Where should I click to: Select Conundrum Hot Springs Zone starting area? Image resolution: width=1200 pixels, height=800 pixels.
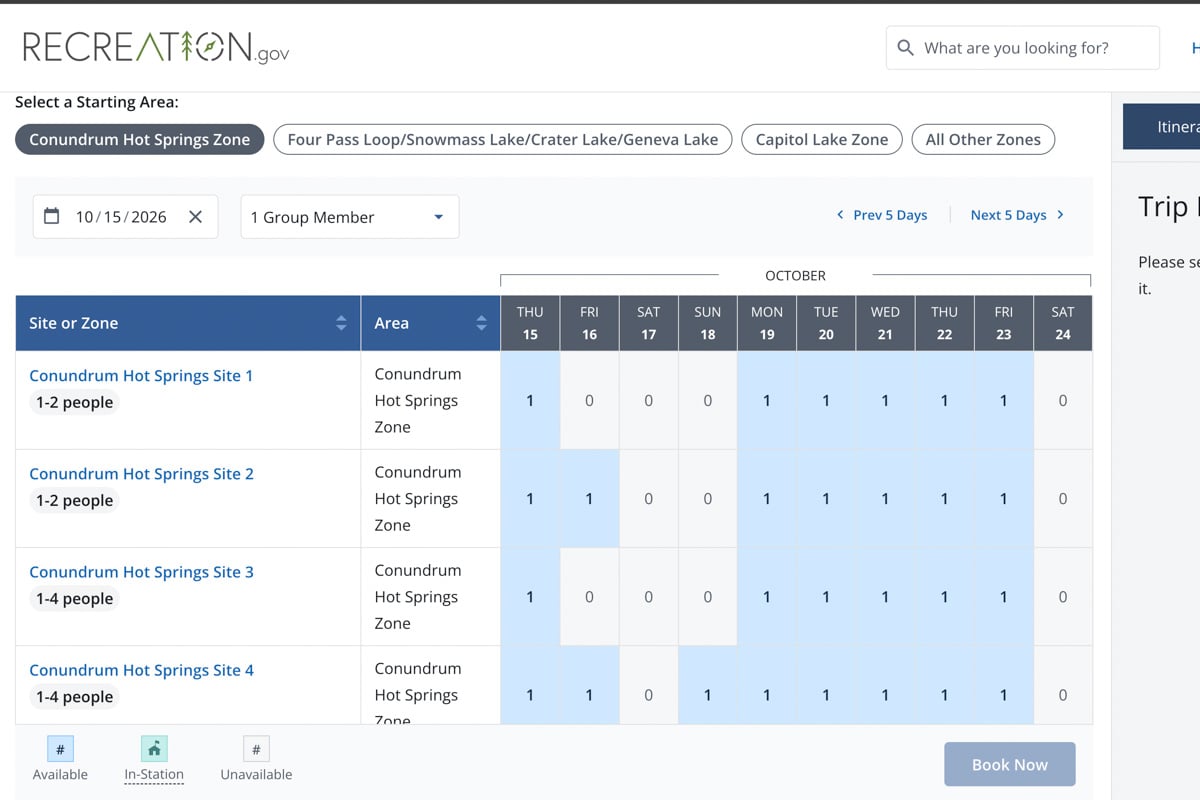pyautogui.click(x=140, y=140)
